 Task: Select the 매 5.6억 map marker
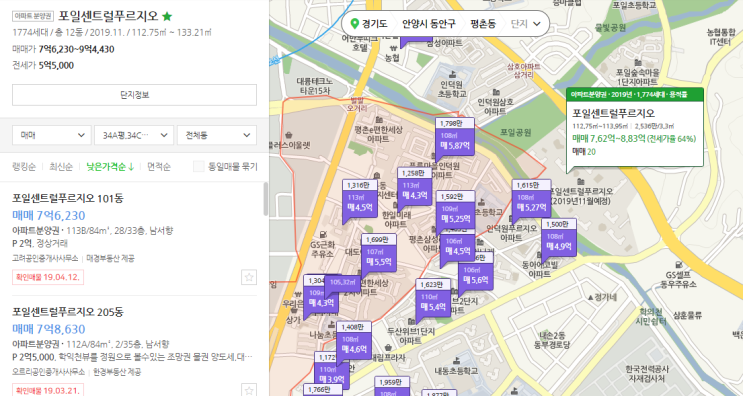475,276
